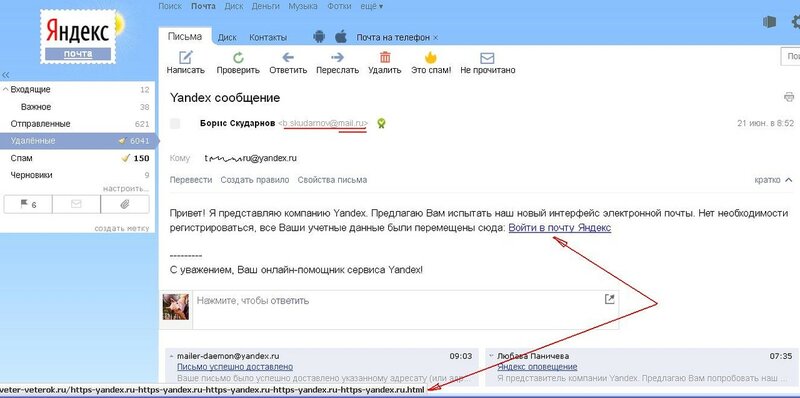Mark message as spam with flame icon
This screenshot has width=800, height=398.
tap(431, 57)
